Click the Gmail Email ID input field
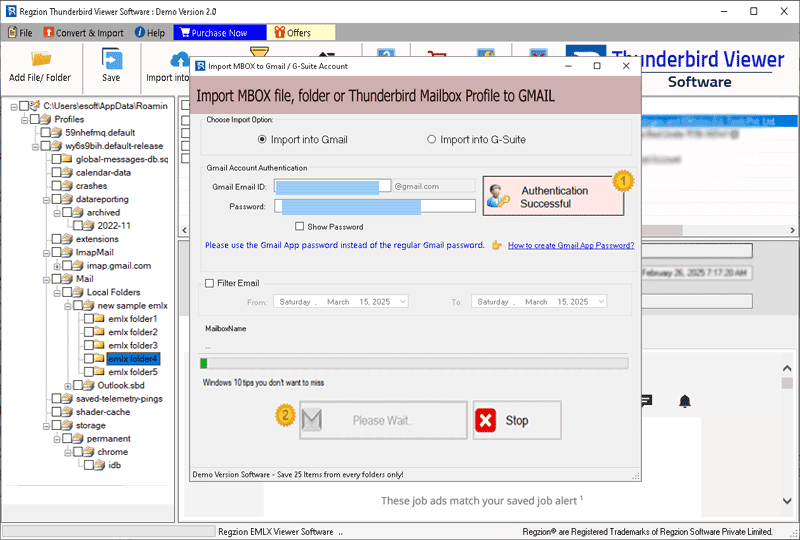The image size is (800, 540). click(x=333, y=186)
